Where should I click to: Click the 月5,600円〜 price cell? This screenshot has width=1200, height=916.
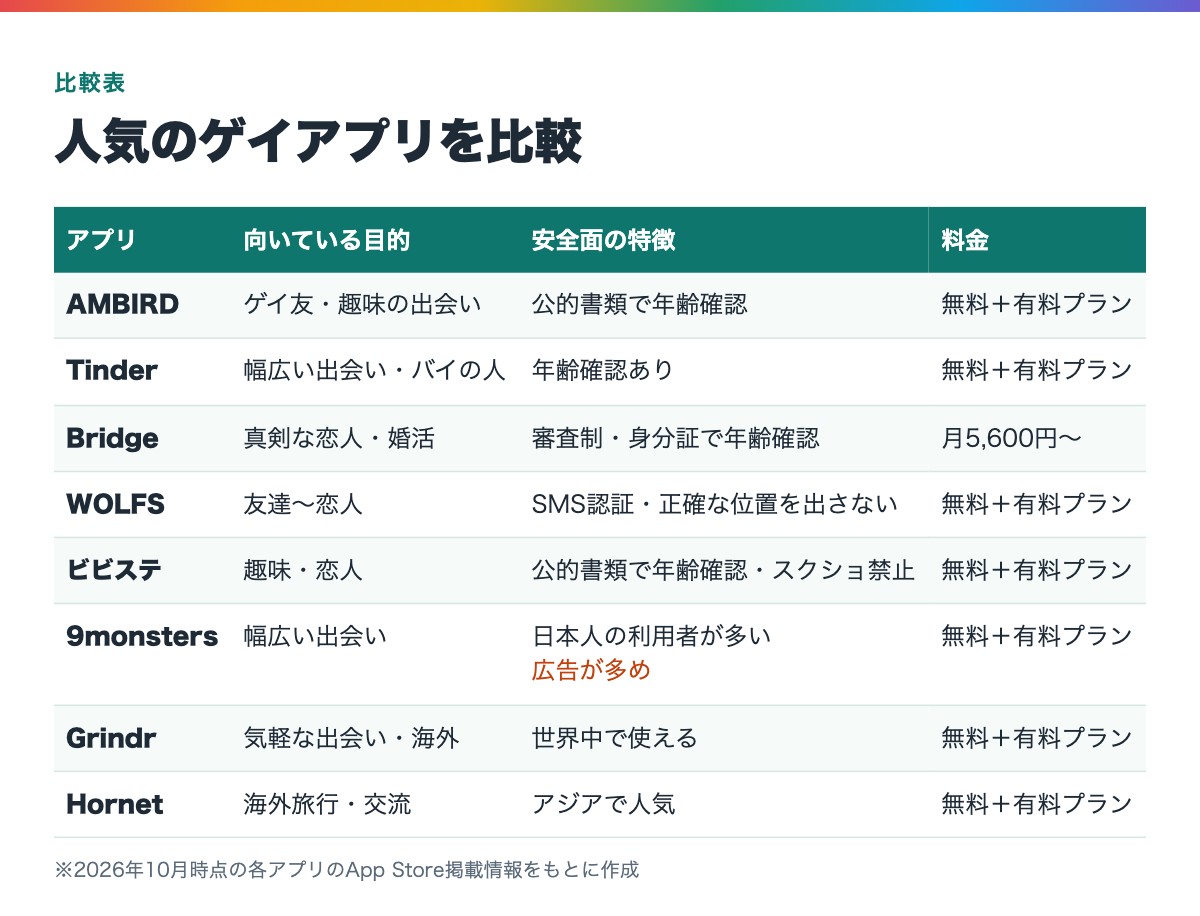click(1037, 438)
